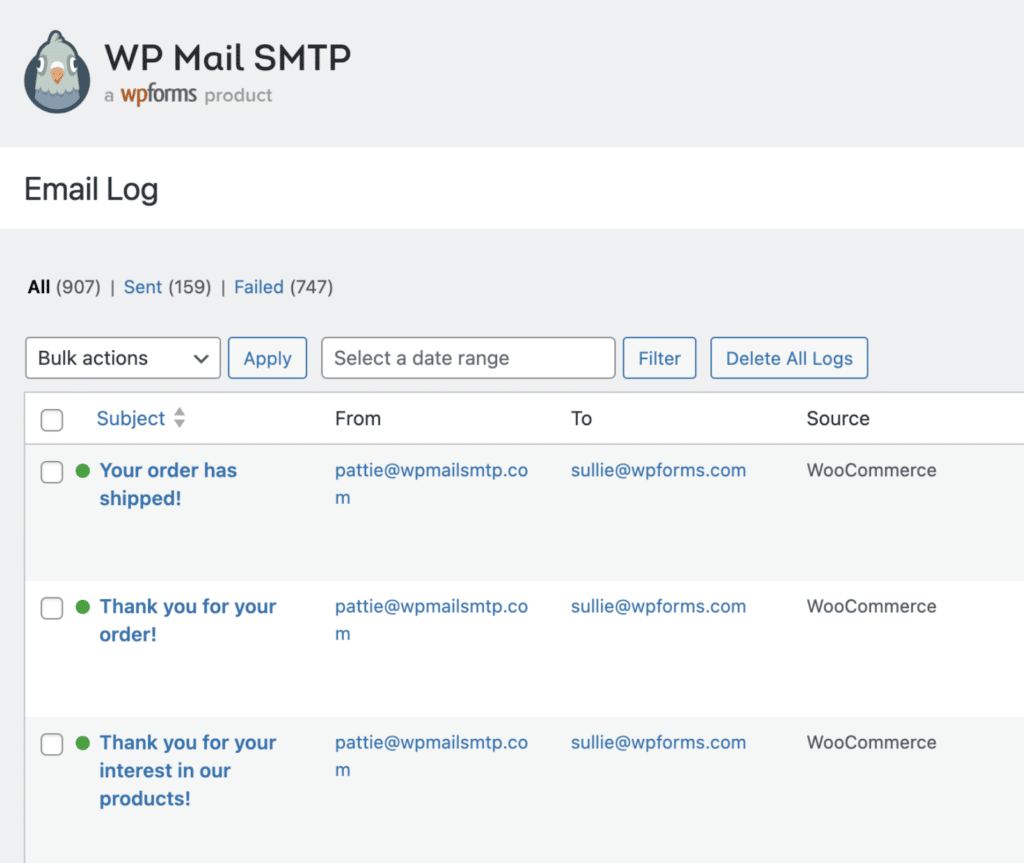Viewport: 1024px width, 863px height.
Task: Click the Apply button
Action: [267, 358]
